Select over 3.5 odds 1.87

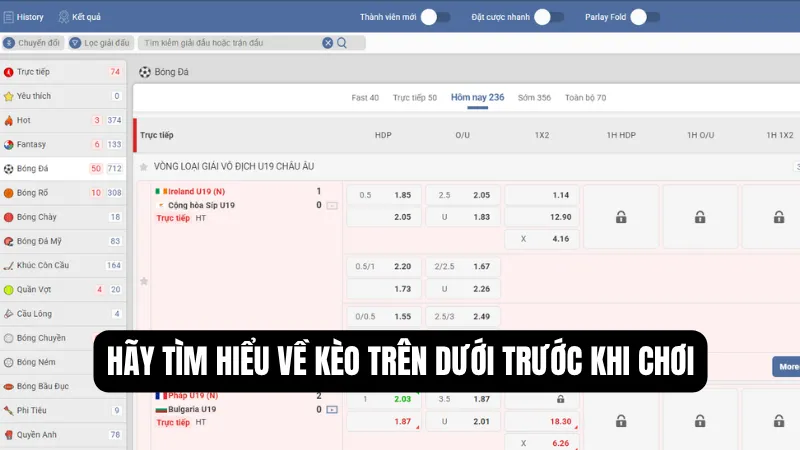pyautogui.click(x=463, y=399)
